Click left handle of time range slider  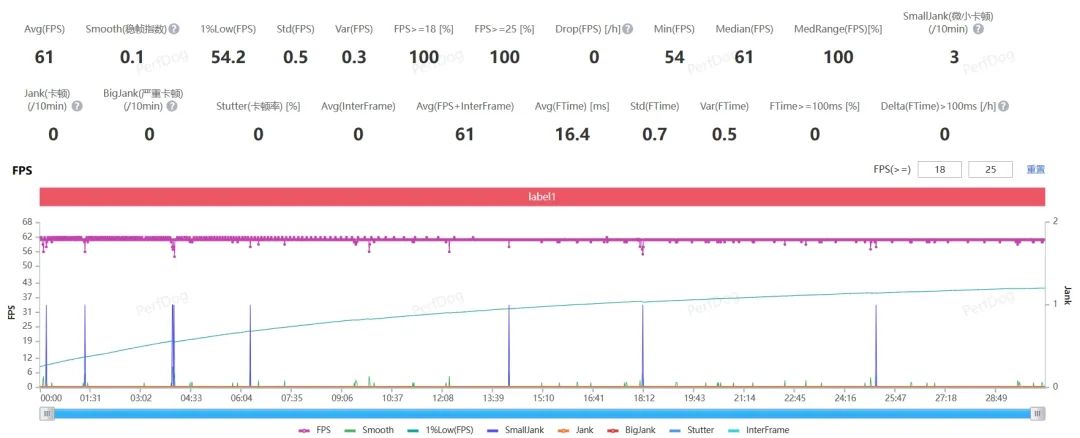(x=47, y=414)
